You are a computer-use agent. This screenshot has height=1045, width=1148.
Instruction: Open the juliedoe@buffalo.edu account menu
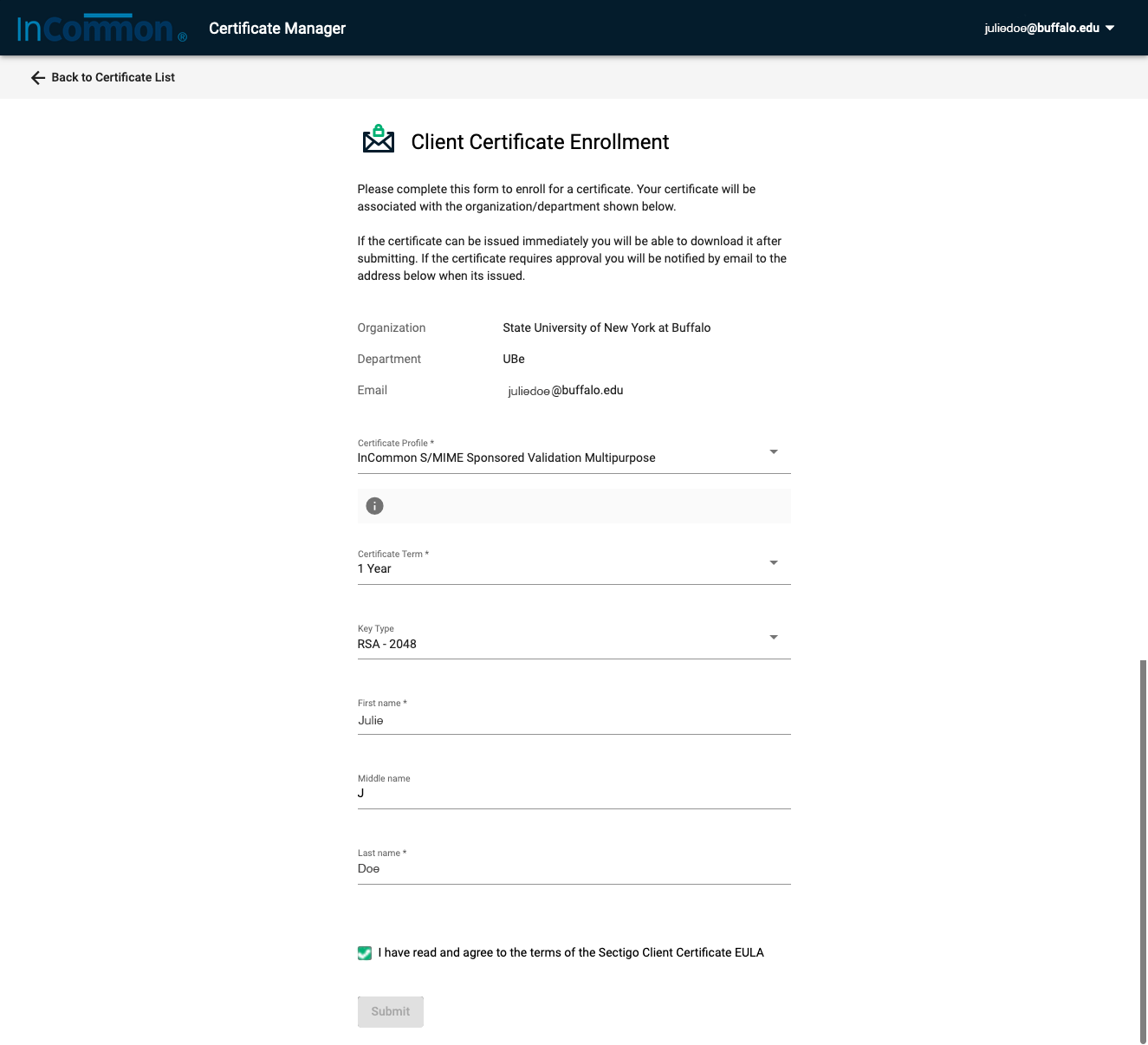(x=1041, y=28)
